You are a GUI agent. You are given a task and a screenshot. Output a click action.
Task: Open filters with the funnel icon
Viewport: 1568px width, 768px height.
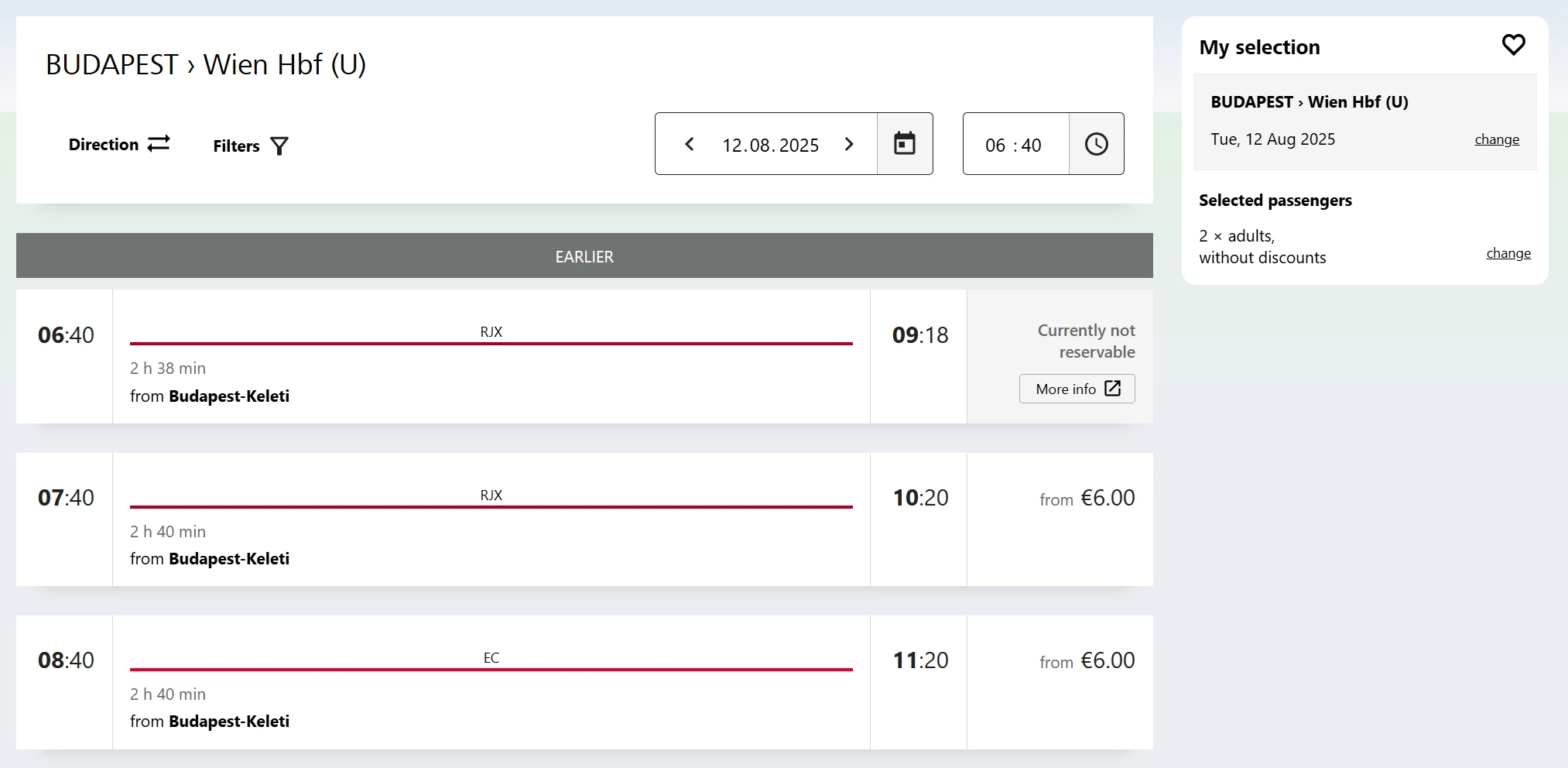pos(279,146)
